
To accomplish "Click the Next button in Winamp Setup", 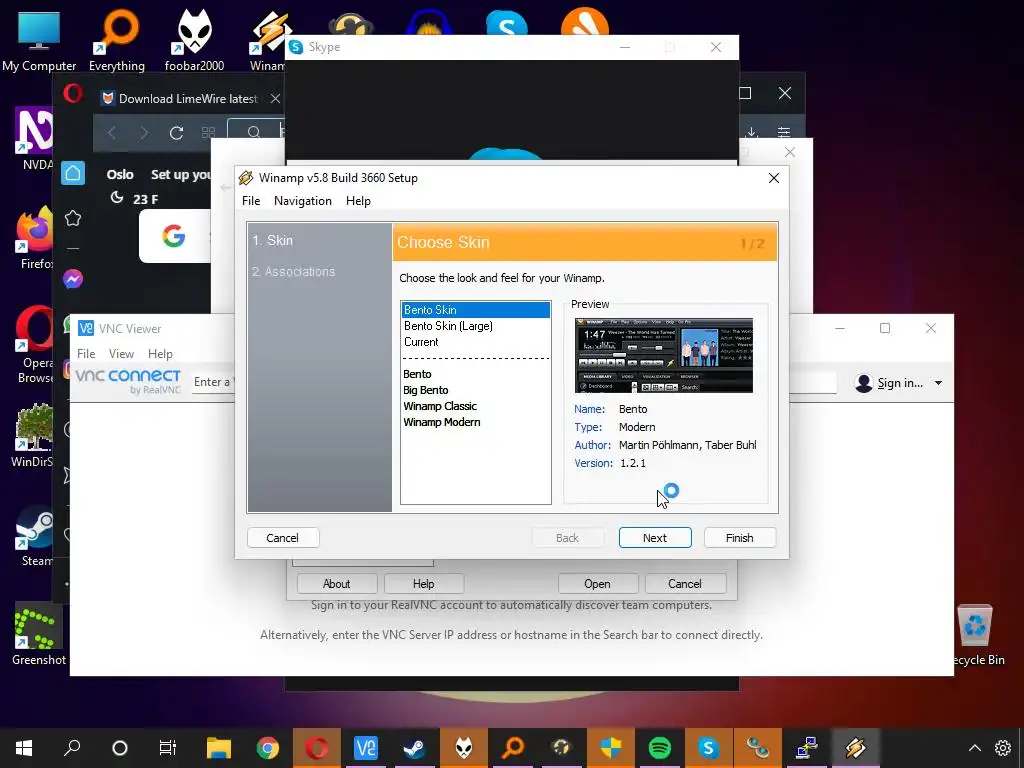I will pos(655,537).
